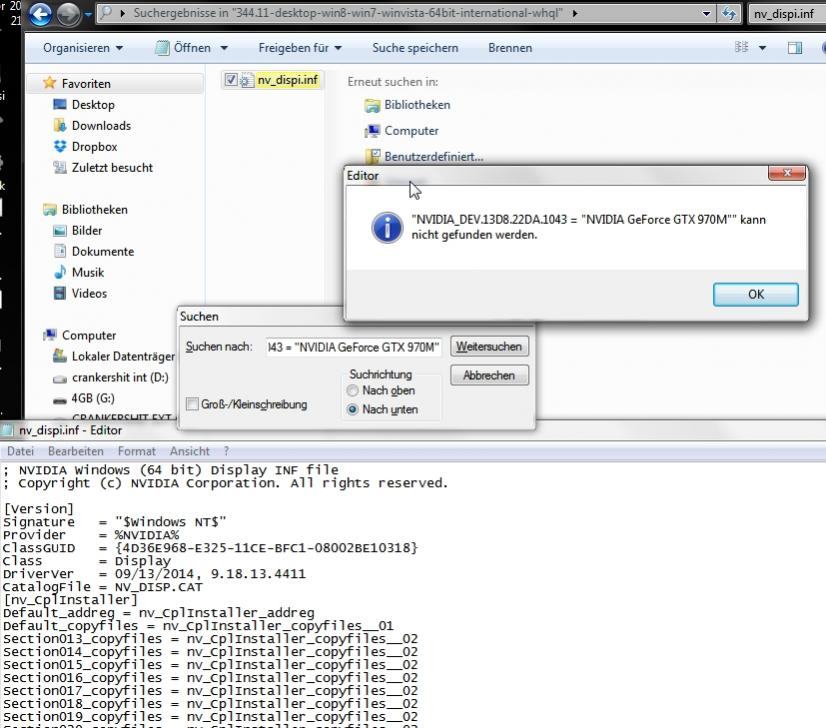The image size is (826, 728).
Task: Open the Bilder library
Action: click(86, 230)
